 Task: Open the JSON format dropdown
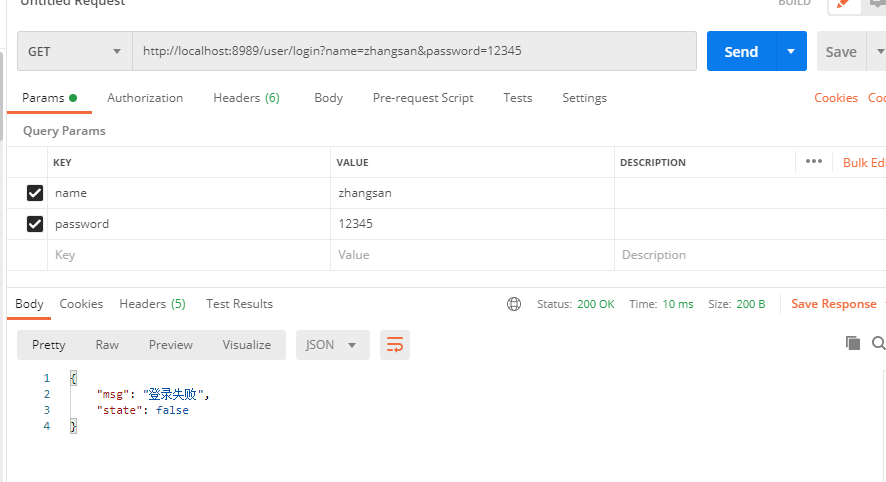click(332, 345)
